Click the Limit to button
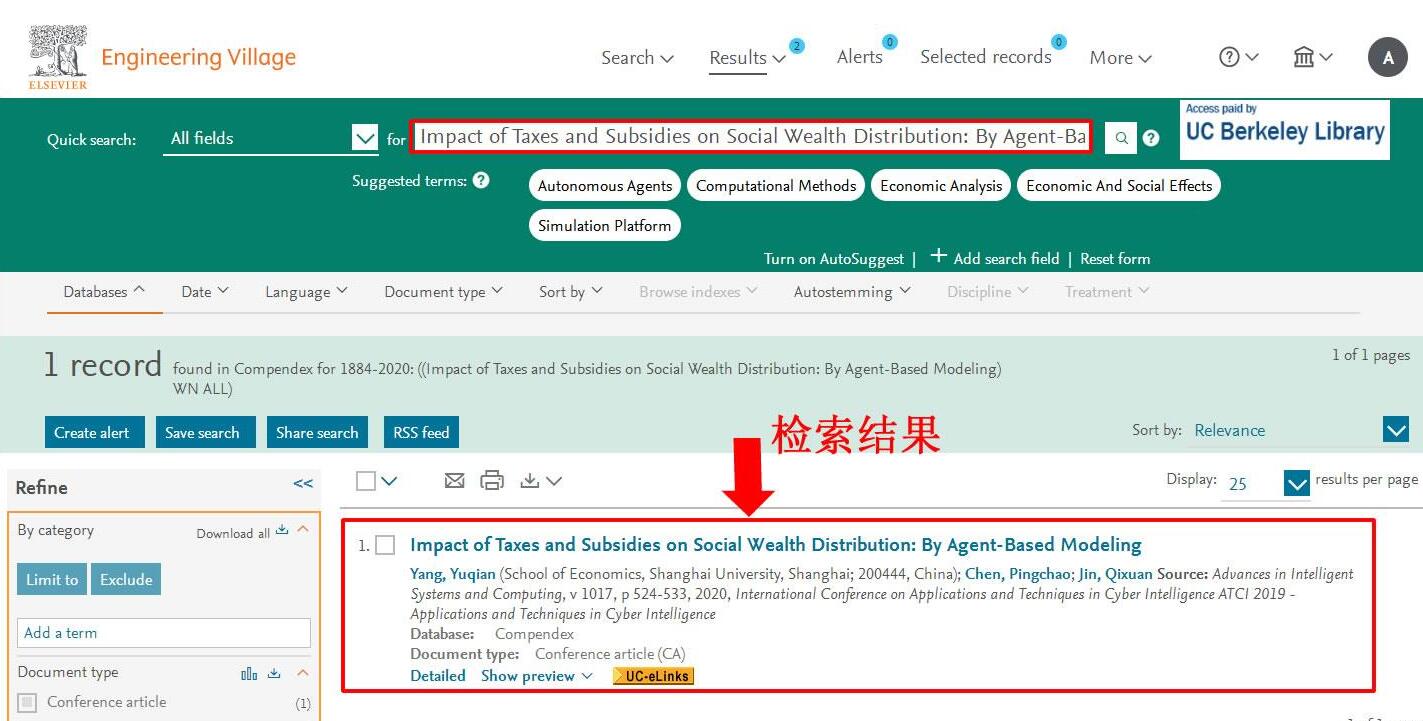Screen dimensions: 1423x721 pyautogui.click(x=52, y=580)
